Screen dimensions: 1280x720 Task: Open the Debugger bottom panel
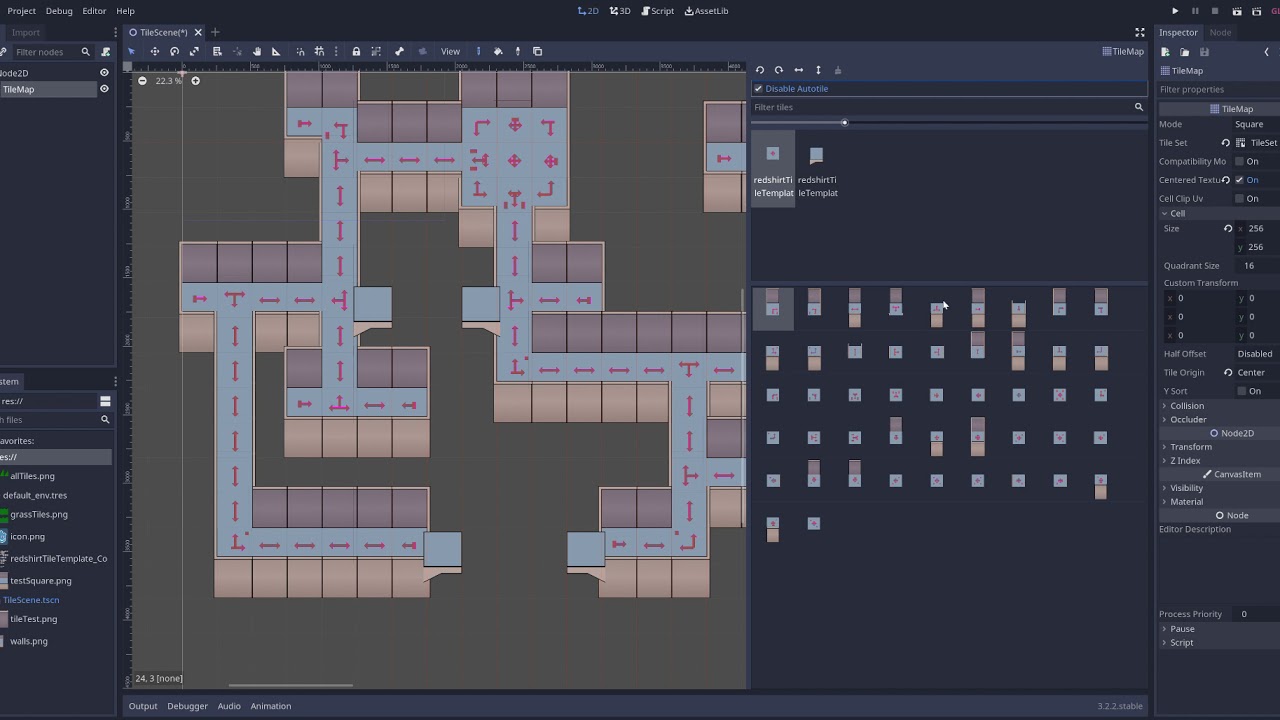click(x=187, y=706)
